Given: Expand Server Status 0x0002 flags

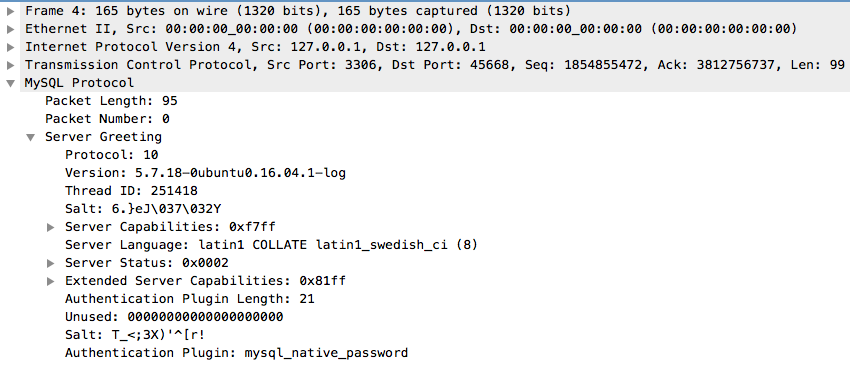Looking at the screenshot, I should point(51,263).
